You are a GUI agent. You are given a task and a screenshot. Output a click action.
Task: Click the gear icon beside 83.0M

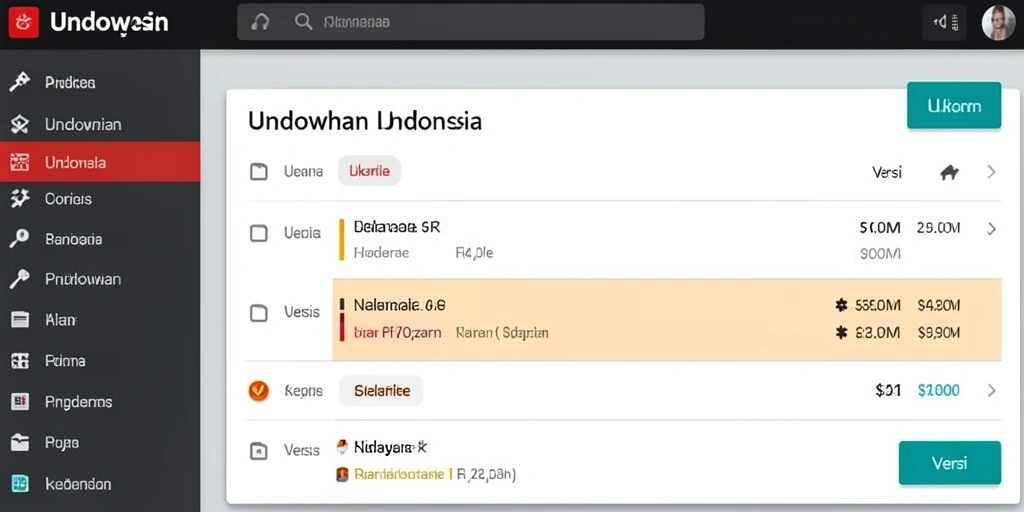(842, 333)
